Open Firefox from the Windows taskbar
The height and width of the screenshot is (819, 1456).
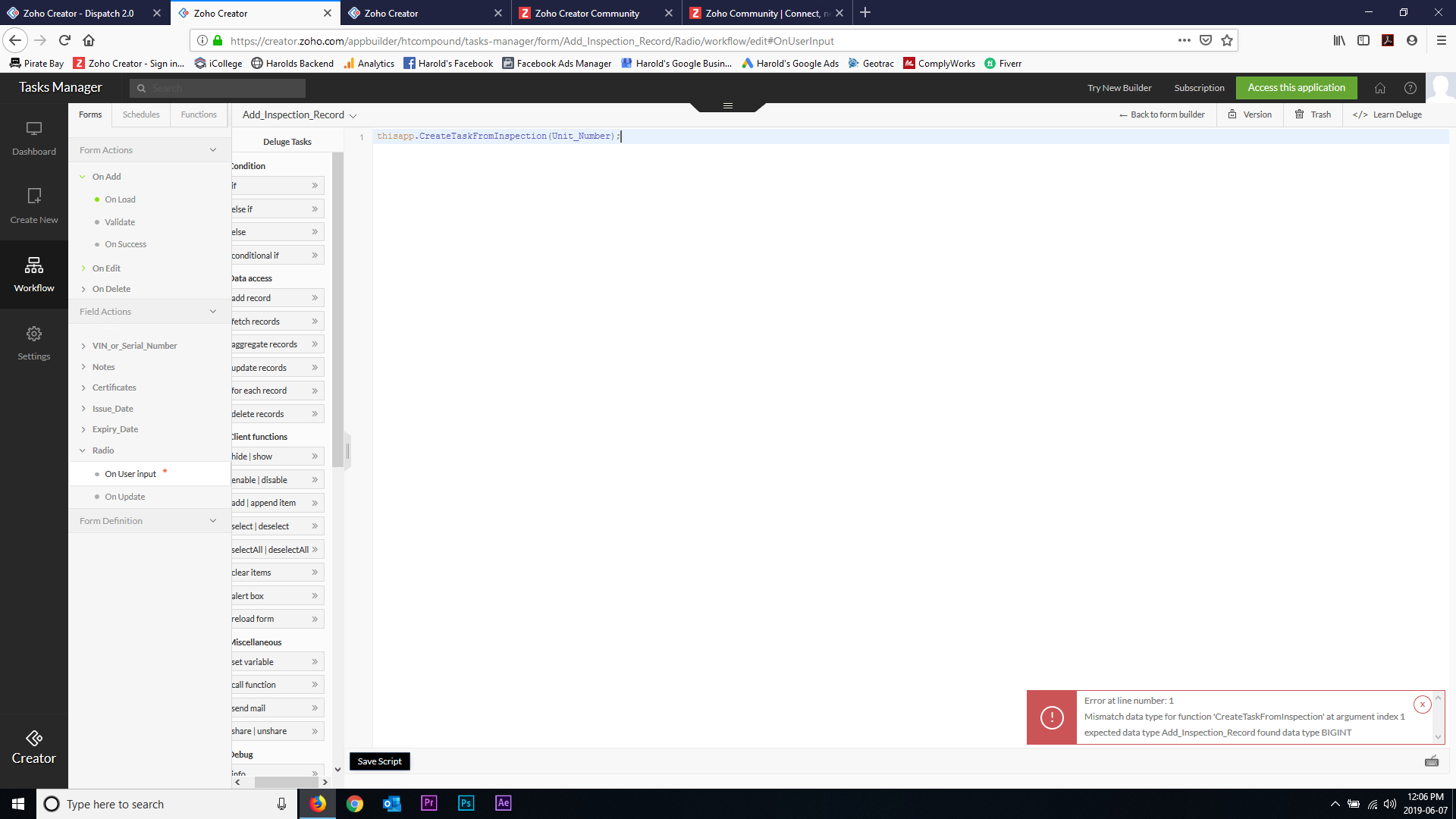click(x=318, y=804)
